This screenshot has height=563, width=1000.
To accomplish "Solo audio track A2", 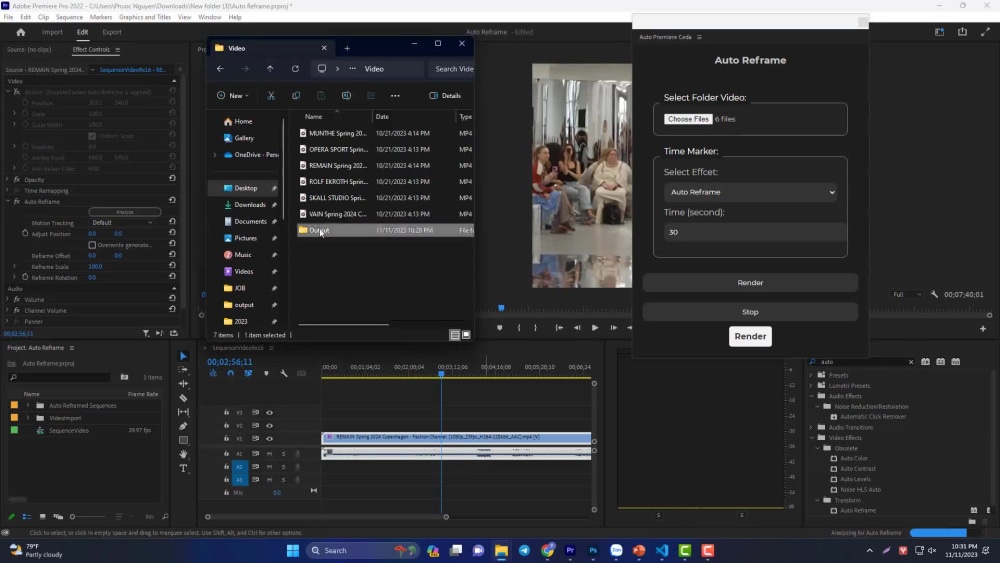I will (x=283, y=467).
